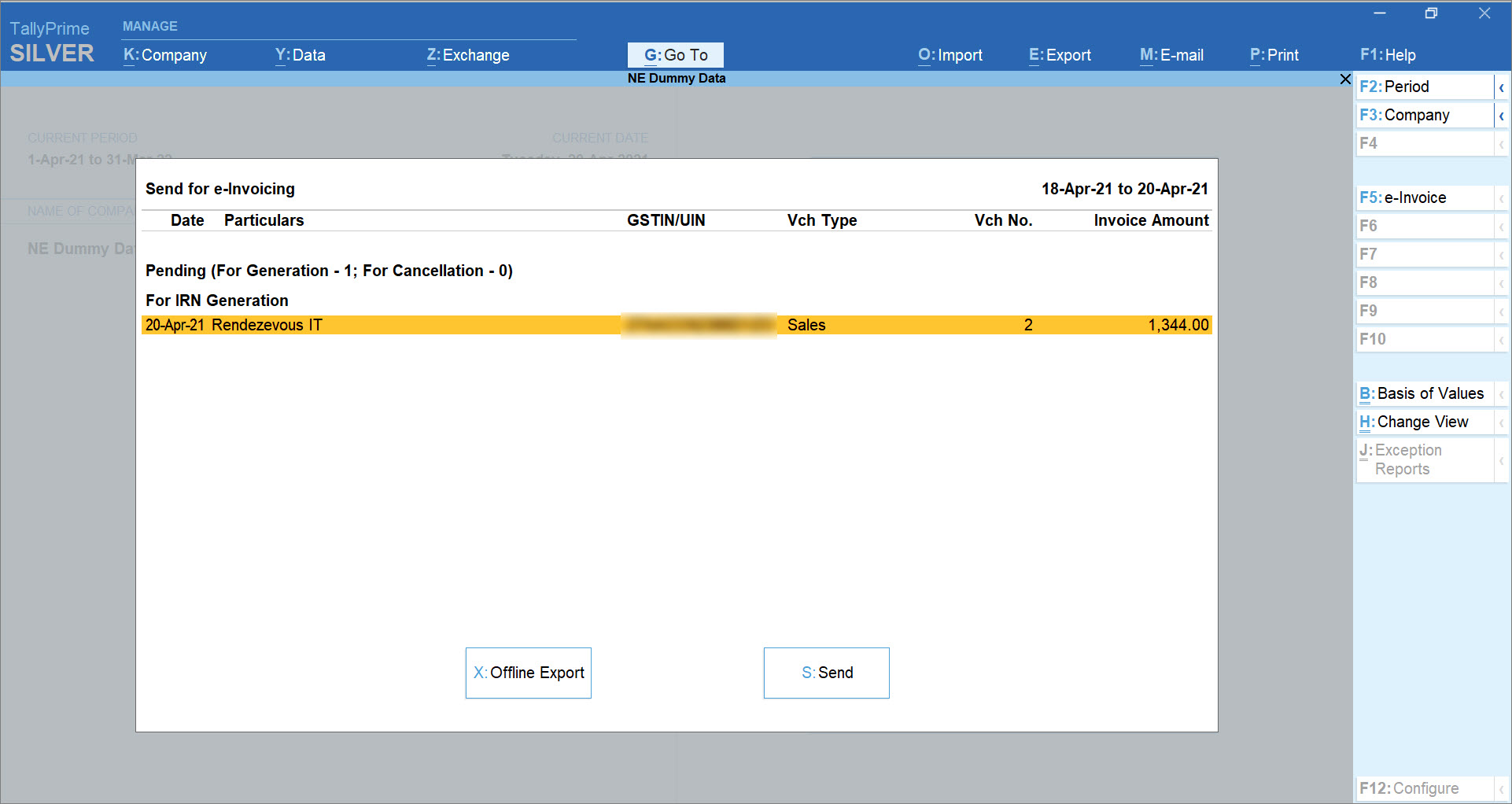Click the F3: Company button
This screenshot has width=1512, height=804.
1425,115
